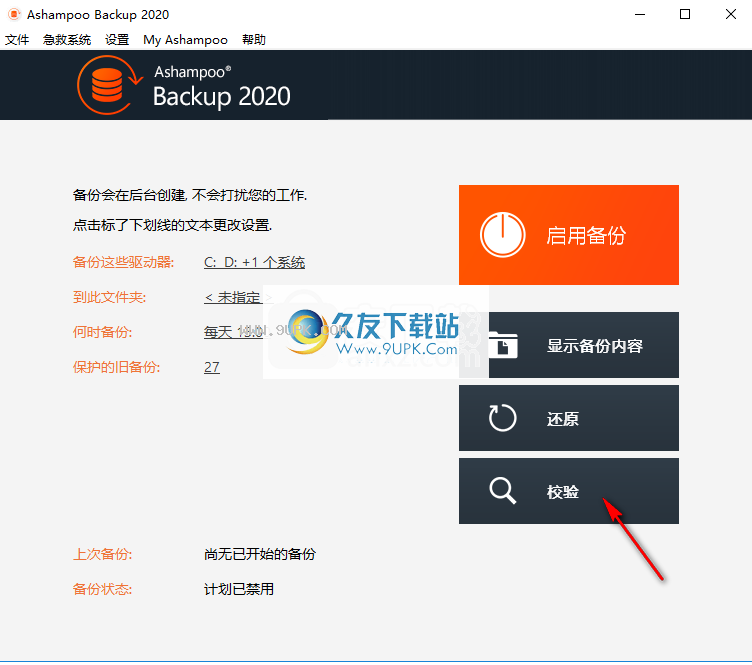Open the My Ashampoo menu
This screenshot has width=752, height=665.
(x=185, y=40)
